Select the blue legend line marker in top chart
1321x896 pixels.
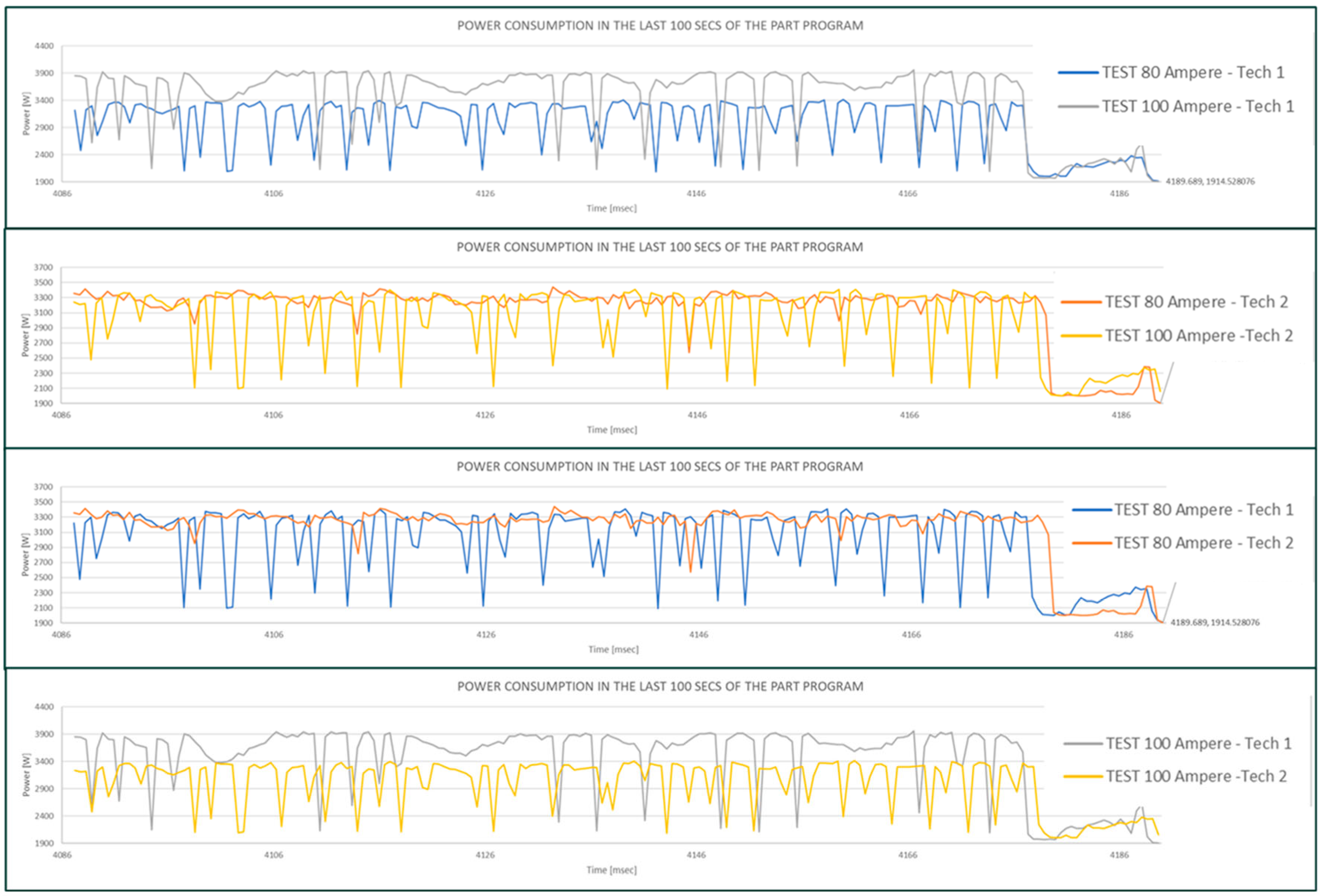1078,73
